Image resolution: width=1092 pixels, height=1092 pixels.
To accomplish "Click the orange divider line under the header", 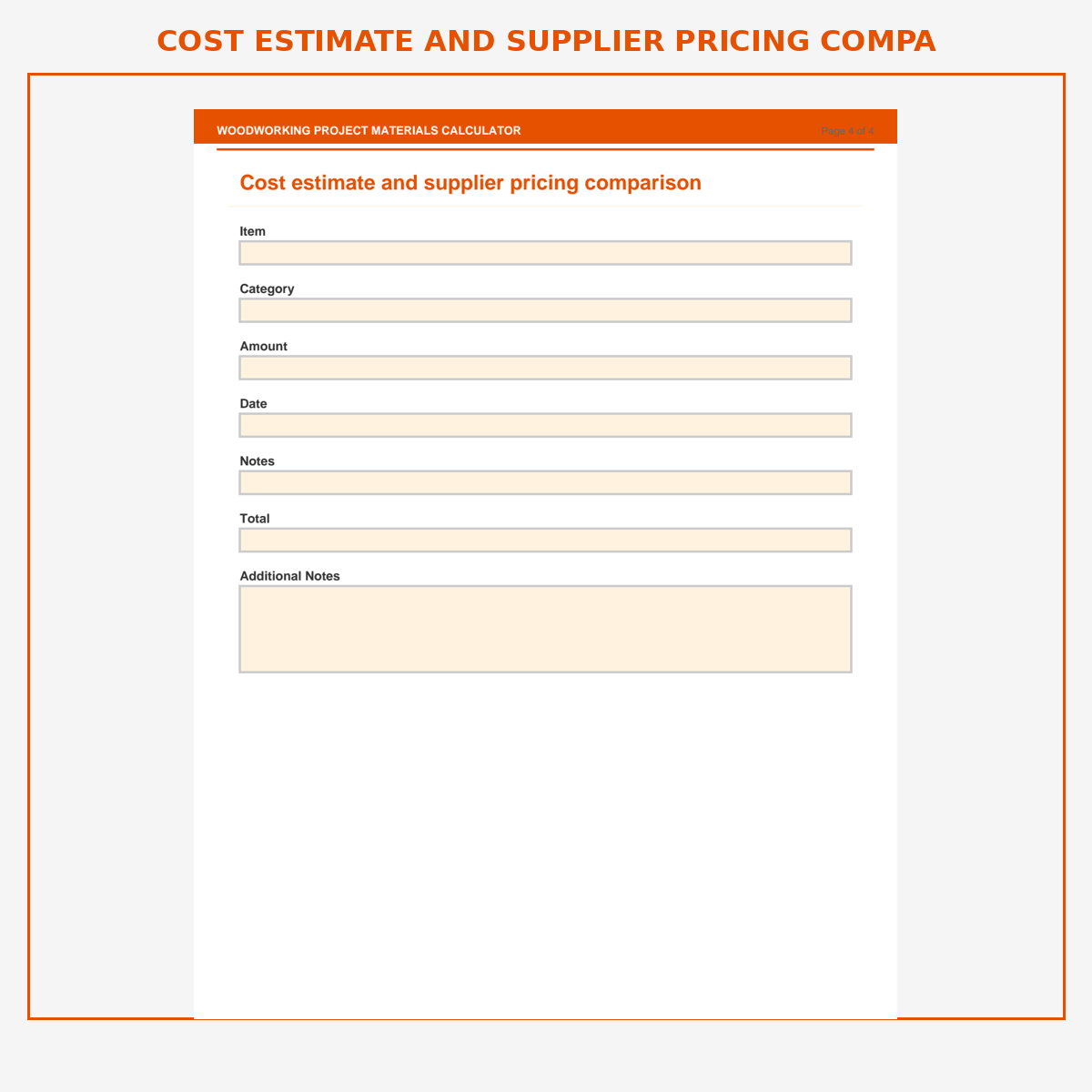I will (545, 149).
